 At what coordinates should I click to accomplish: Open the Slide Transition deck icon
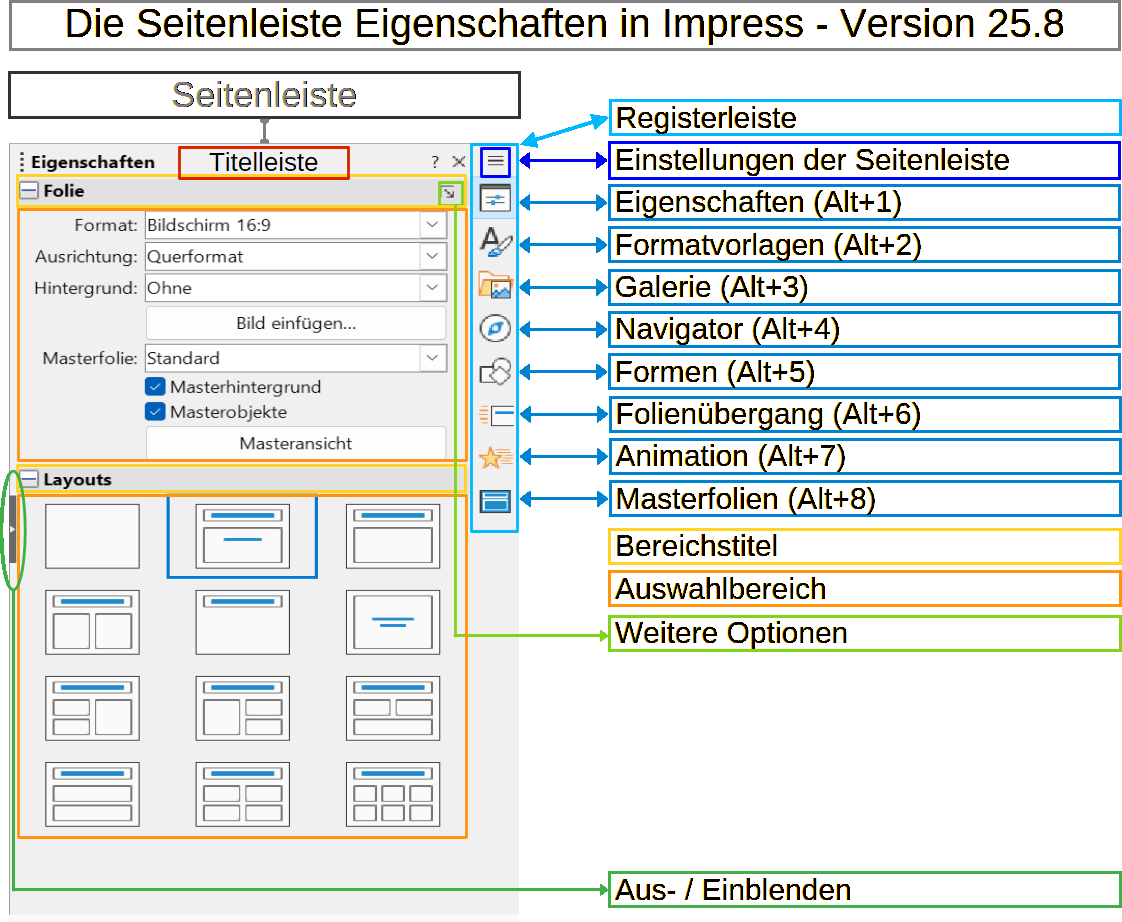point(495,414)
